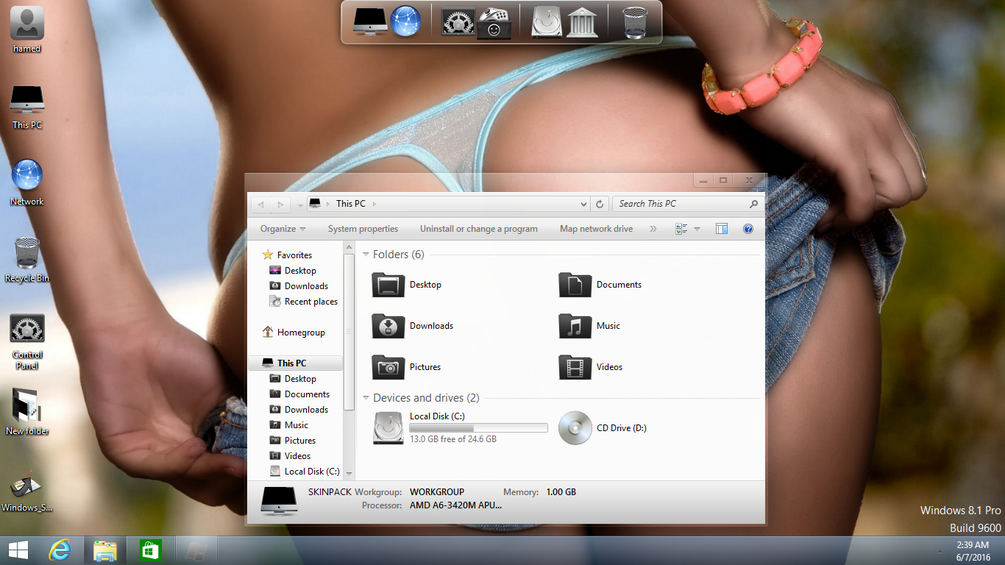The image size is (1005, 565).
Task: Open the Documents folder in Folders group
Action: (x=600, y=284)
